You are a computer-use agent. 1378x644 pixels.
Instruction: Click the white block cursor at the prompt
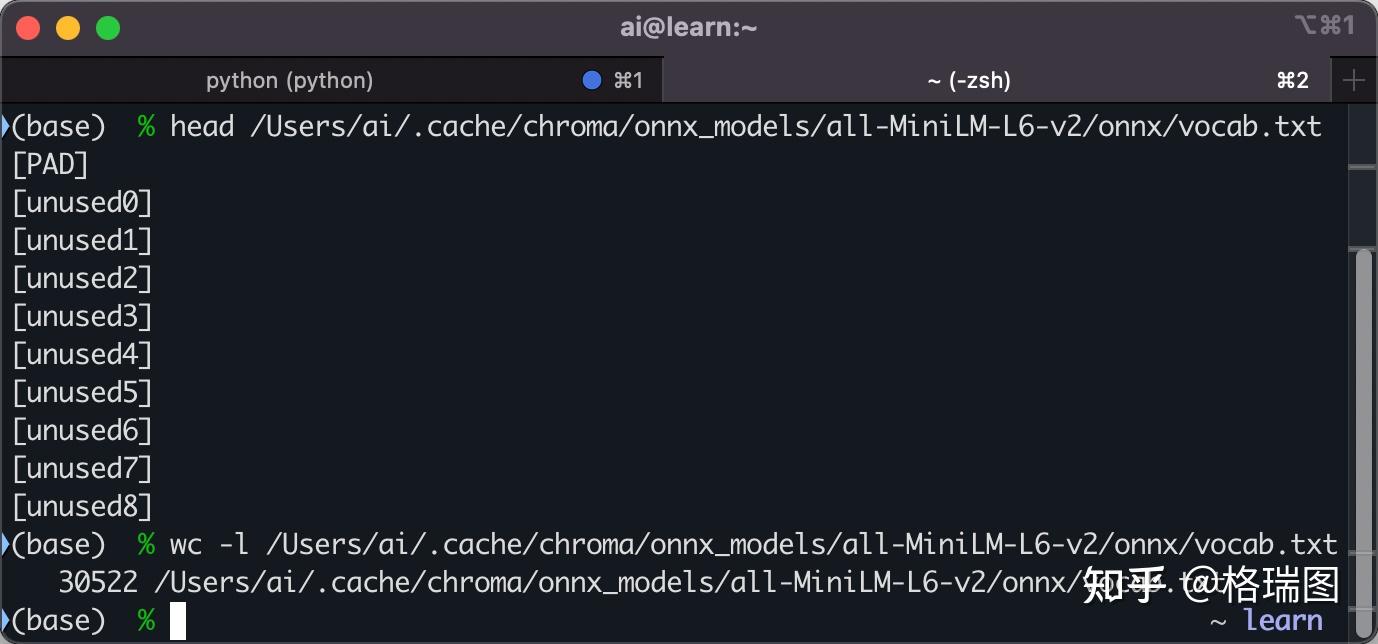tap(178, 621)
